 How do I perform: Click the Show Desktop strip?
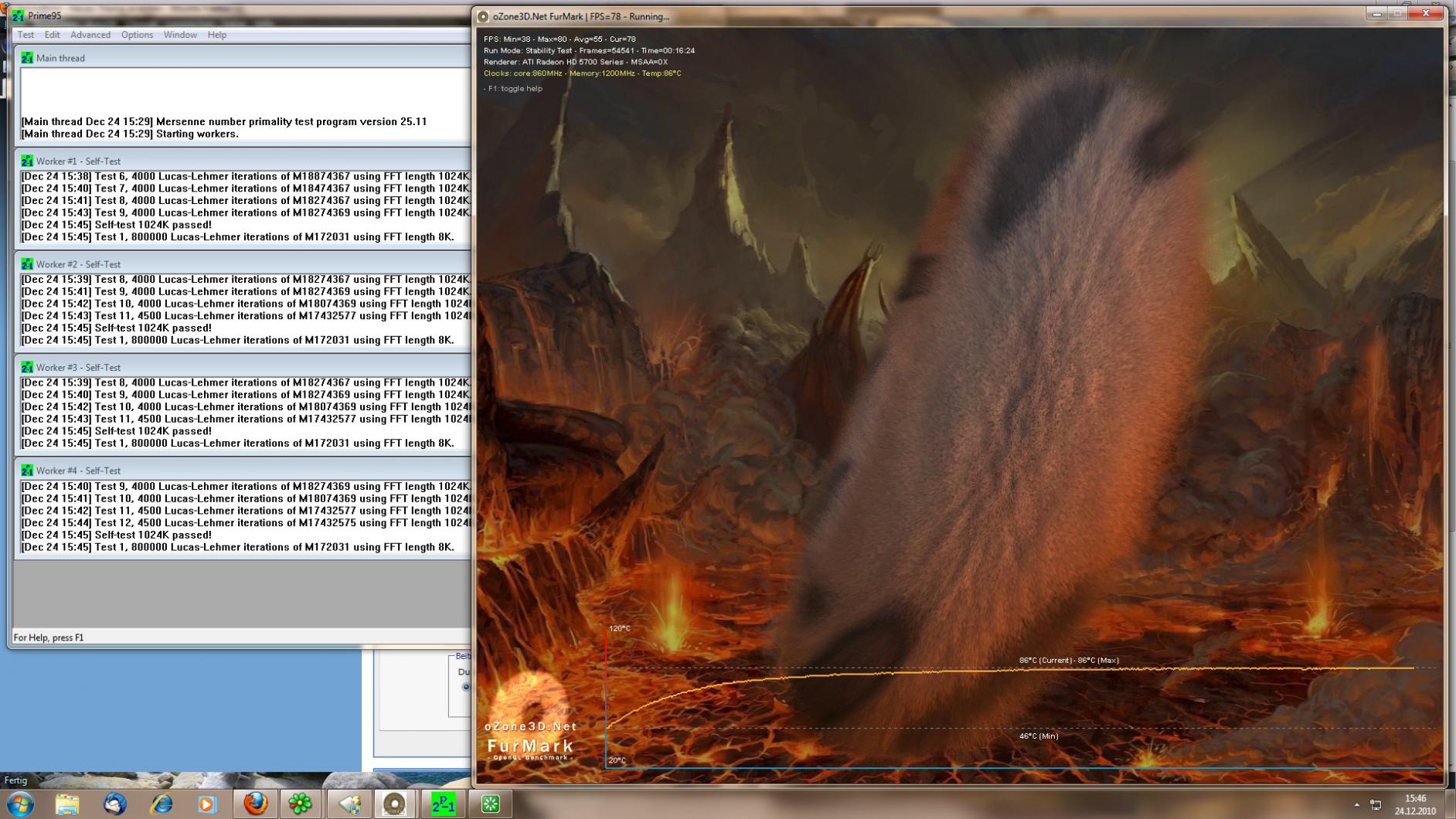click(x=1451, y=804)
